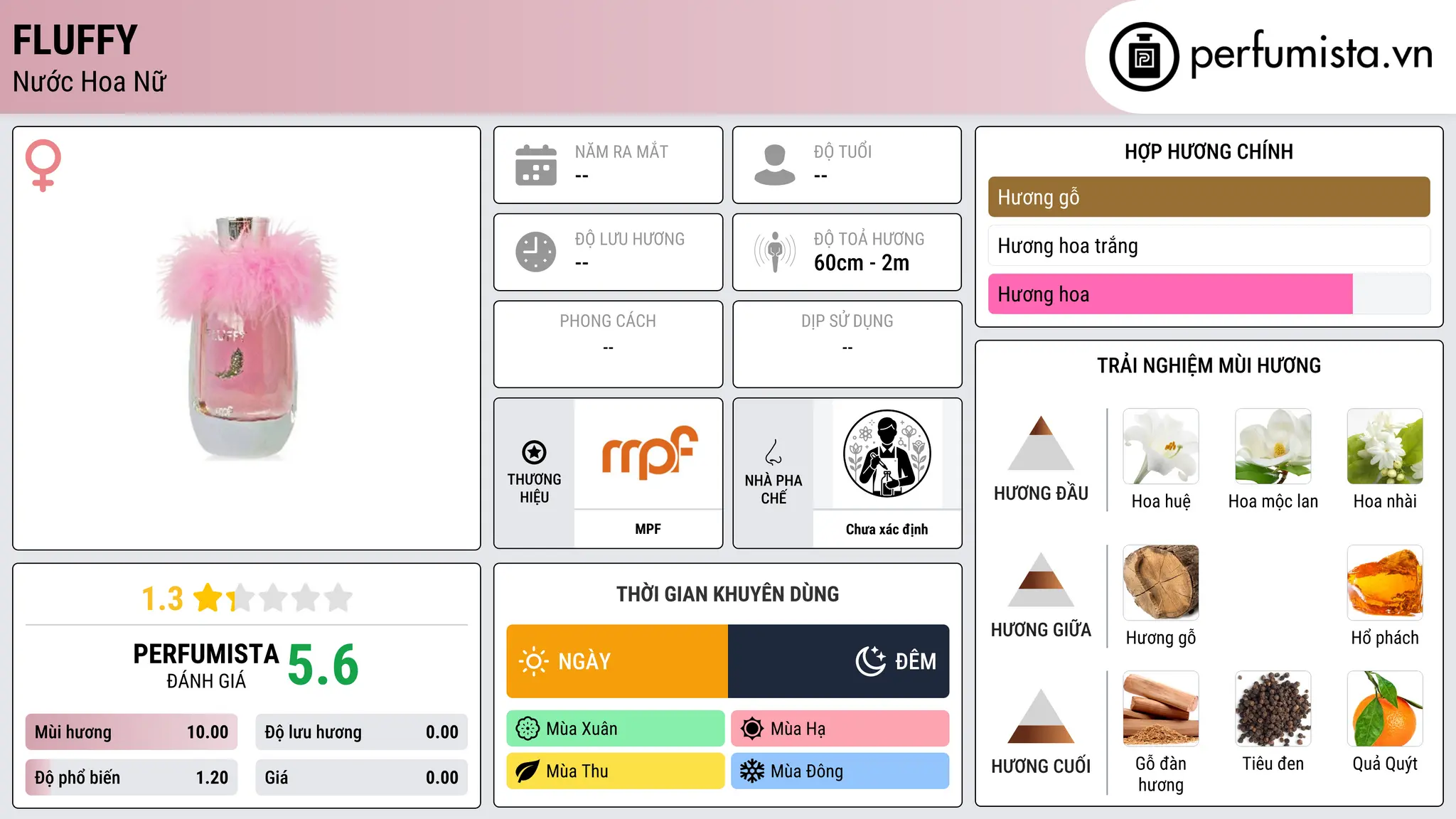Viewport: 1456px width, 819px height.
Task: Open the Gỗ đàn hương thumbnail
Action: pyautogui.click(x=1161, y=709)
